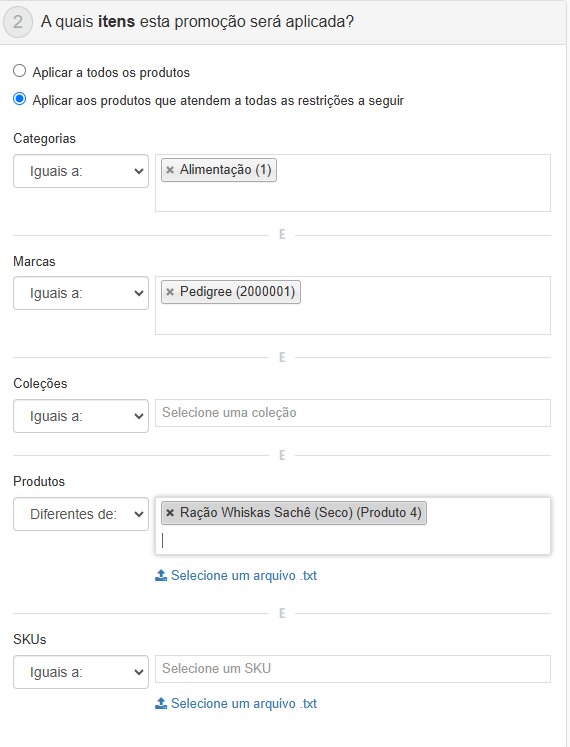Select 'Aplicar aos produtos que atendem' radio
The image size is (570, 747).
pyautogui.click(x=20, y=99)
